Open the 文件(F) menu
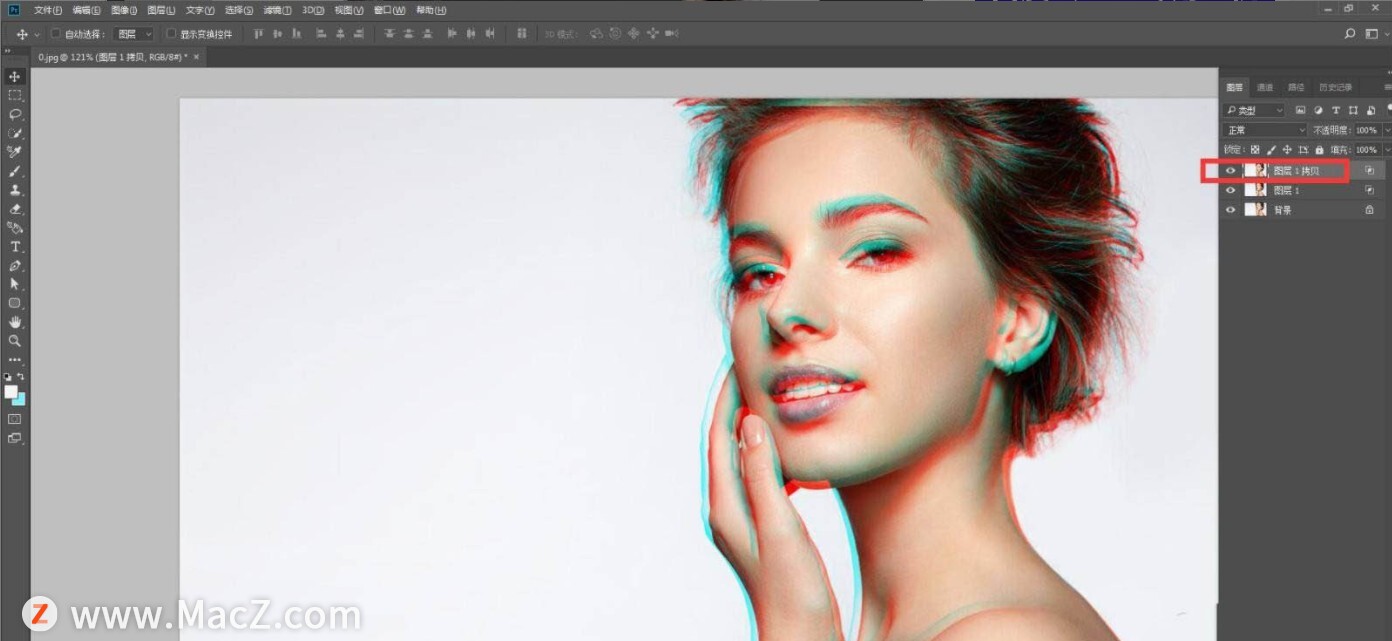Screen dimensions: 1392x641 click(47, 10)
